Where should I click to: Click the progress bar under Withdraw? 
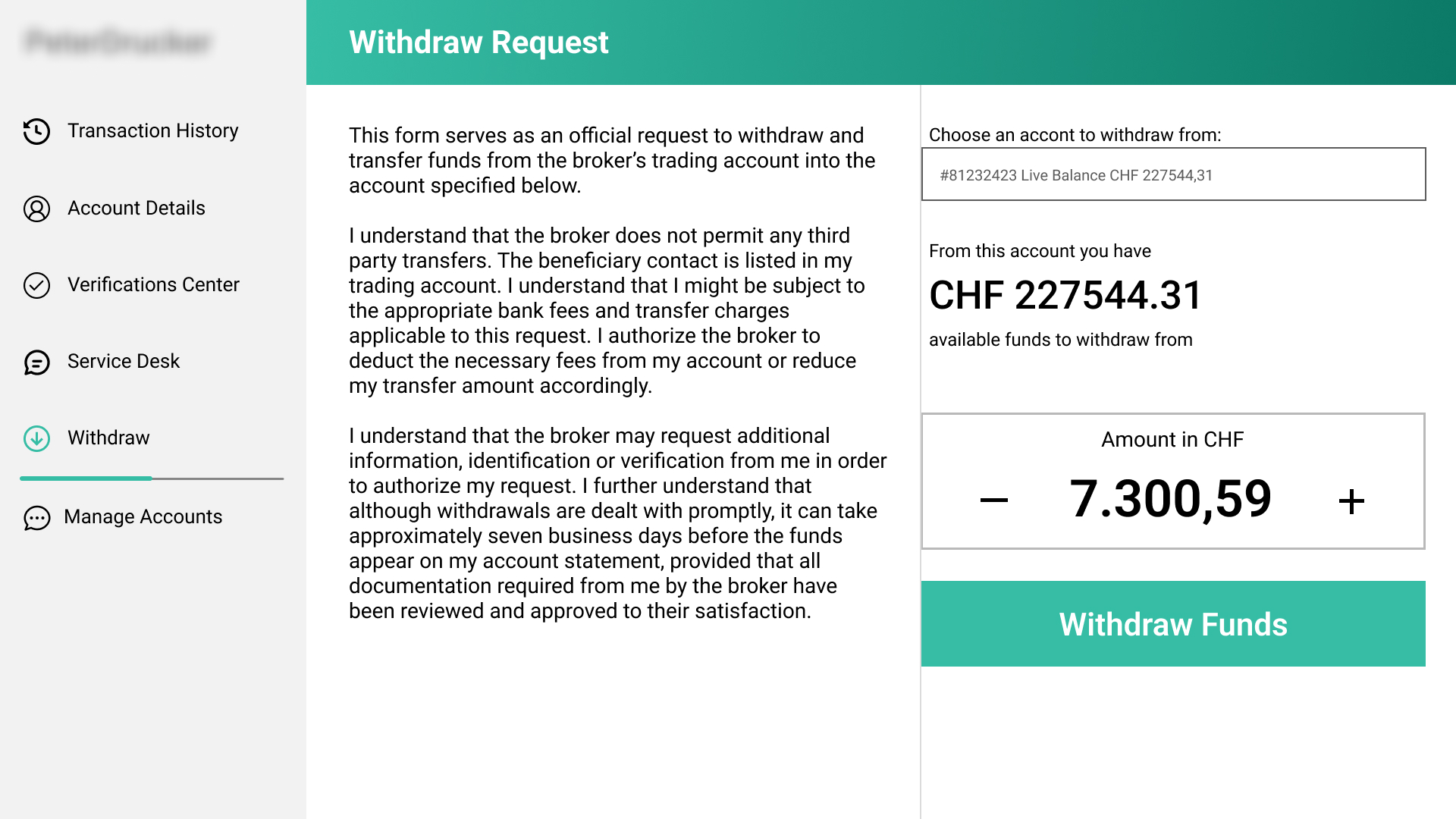[x=152, y=479]
